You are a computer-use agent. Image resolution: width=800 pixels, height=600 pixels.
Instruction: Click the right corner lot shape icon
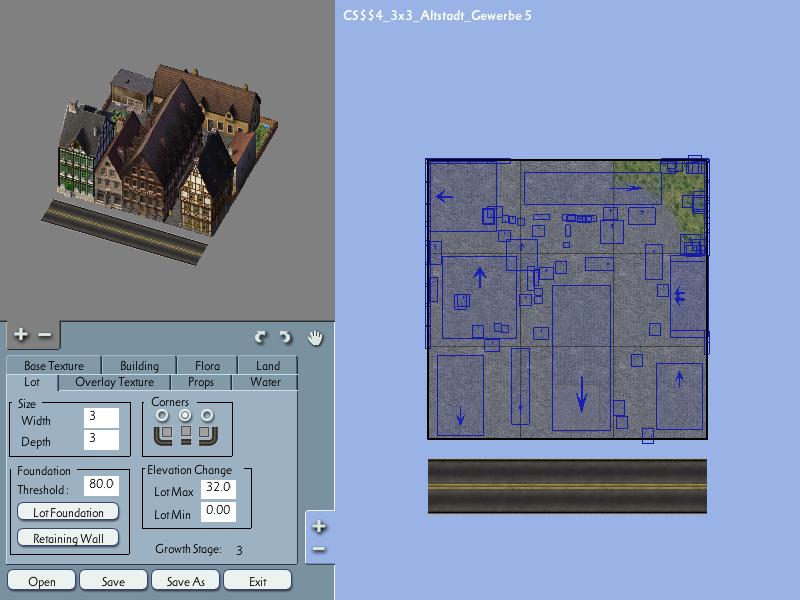tap(208, 435)
